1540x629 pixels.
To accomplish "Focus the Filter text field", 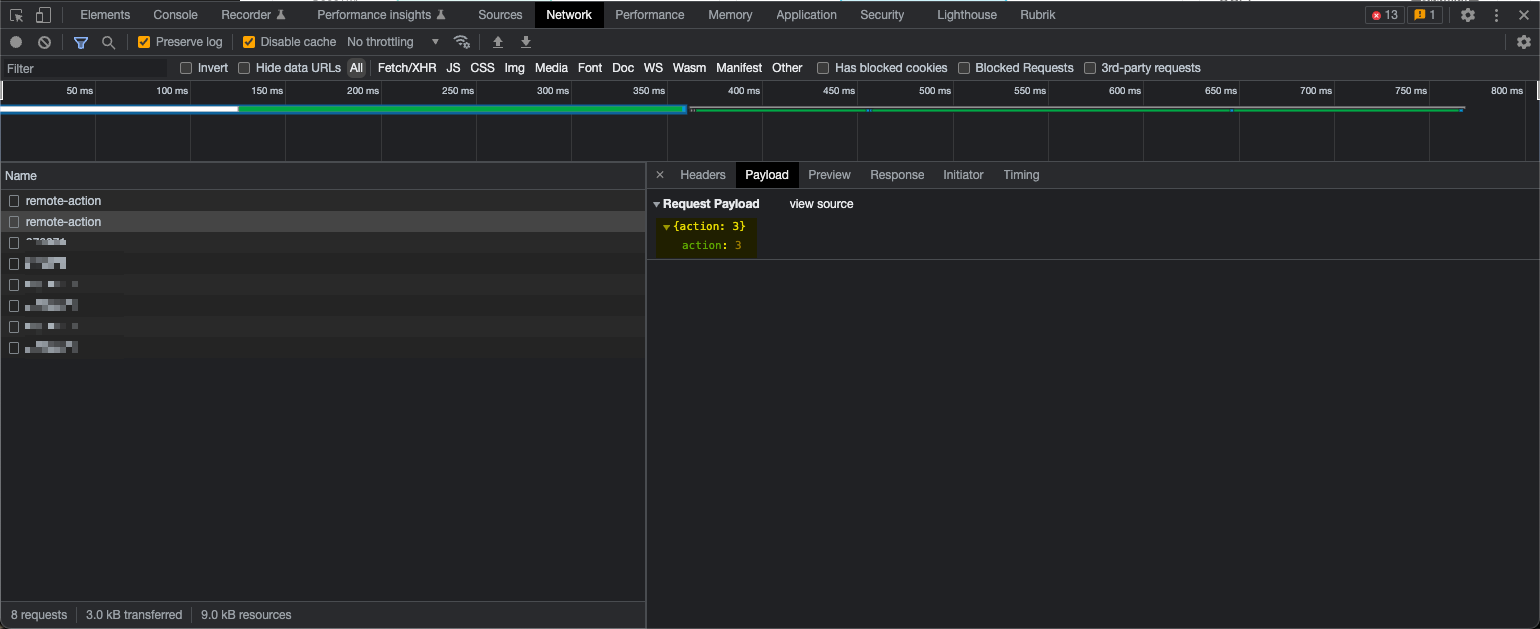I will pos(85,68).
